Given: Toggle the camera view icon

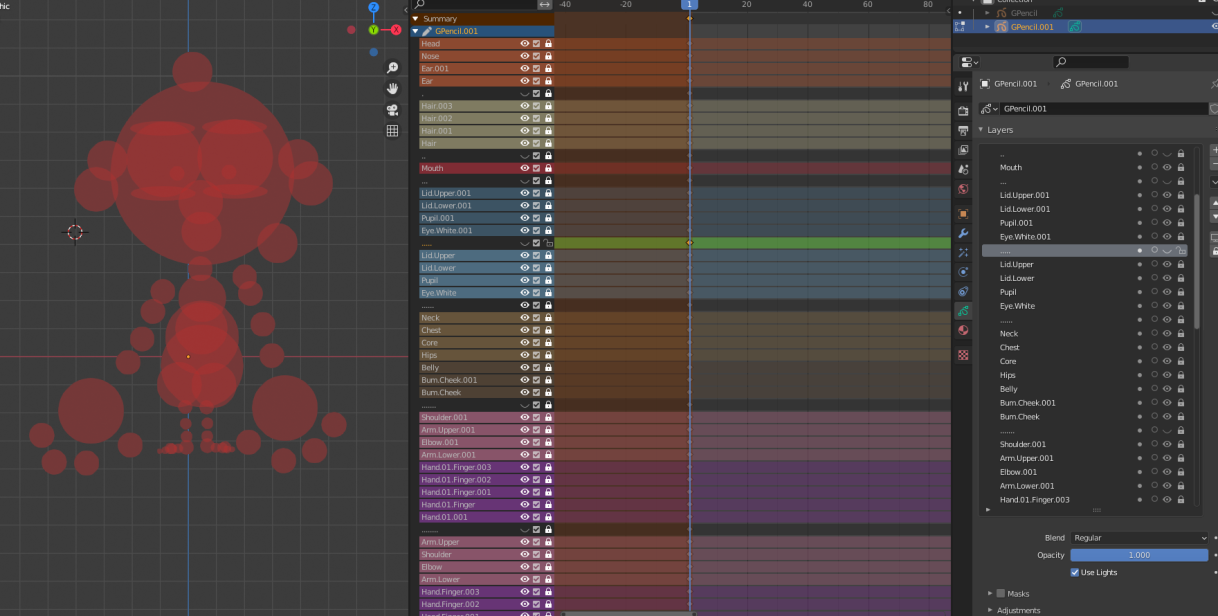Looking at the screenshot, I should point(393,110).
